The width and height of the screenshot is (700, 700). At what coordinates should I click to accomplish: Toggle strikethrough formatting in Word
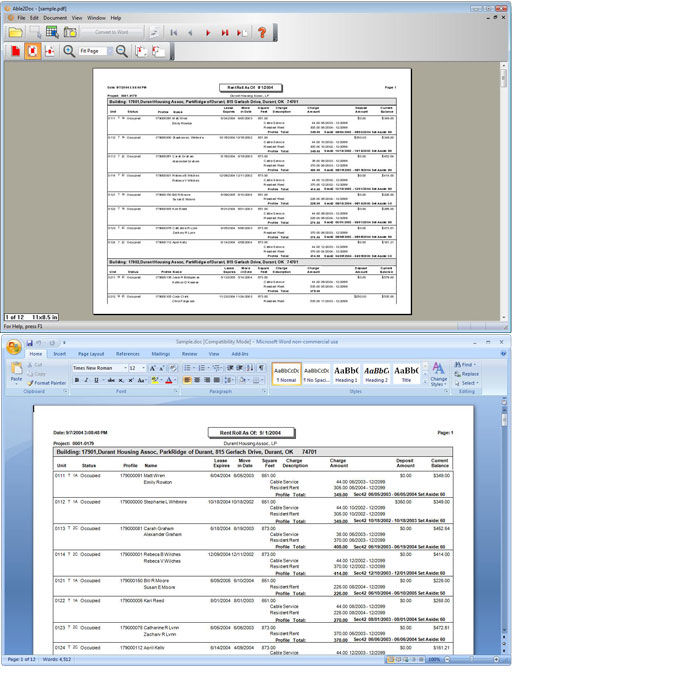pos(111,380)
